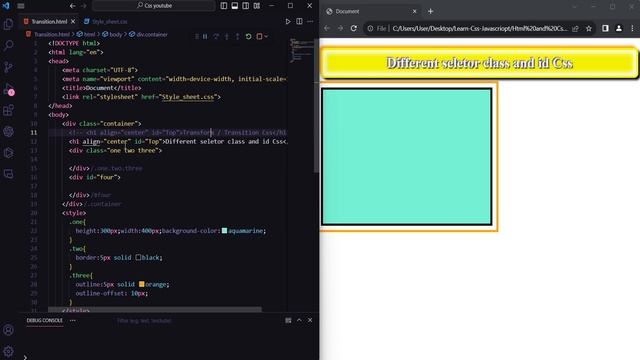The width and height of the screenshot is (640, 360).
Task: Click the orange color swatch in code
Action: tap(141, 284)
